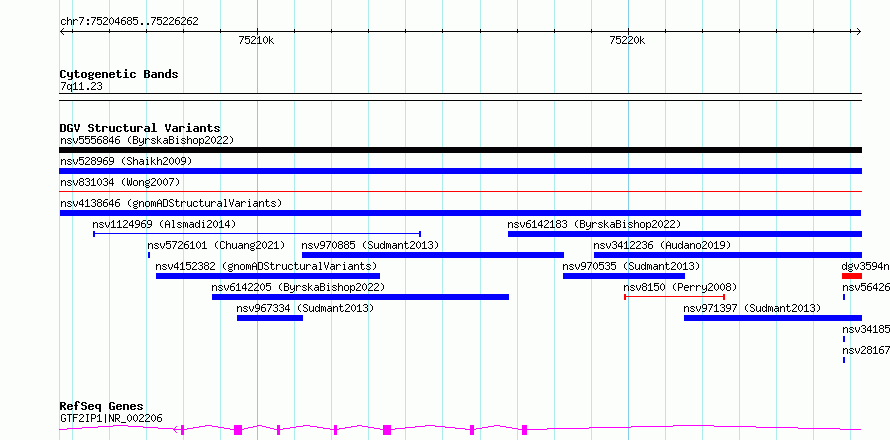The height and width of the screenshot is (440, 890).
Task: Click the blue bar under nsv970885
Action: click(433, 255)
